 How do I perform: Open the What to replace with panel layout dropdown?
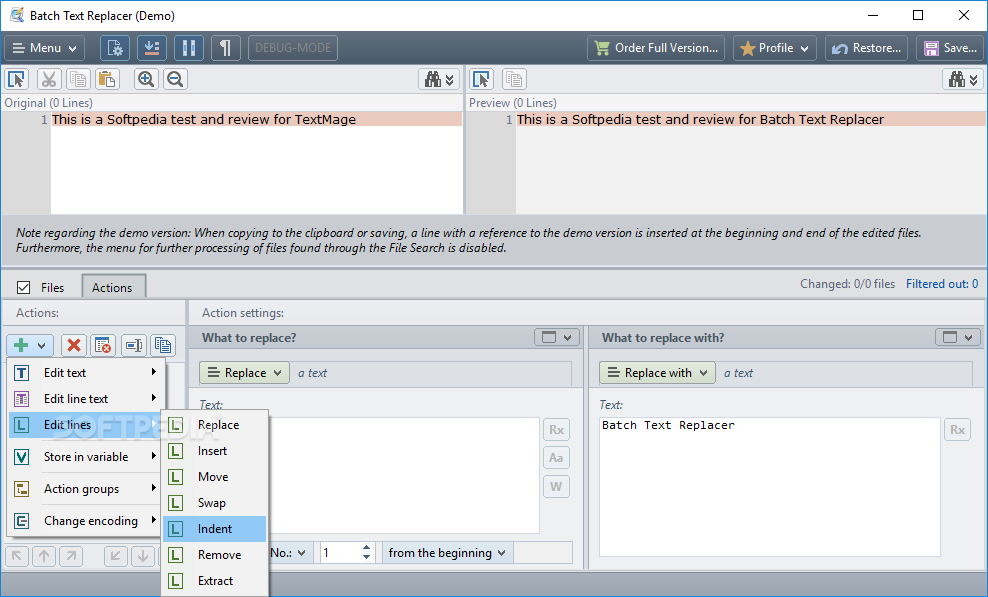point(958,337)
